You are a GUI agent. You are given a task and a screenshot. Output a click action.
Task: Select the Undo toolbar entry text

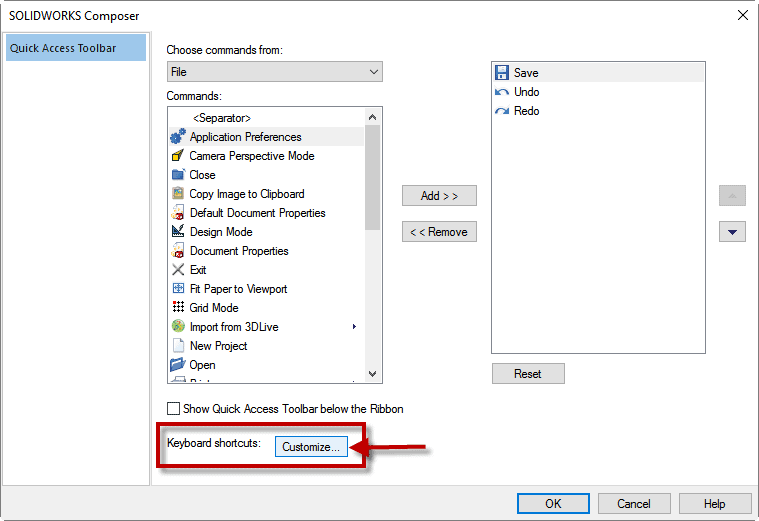(527, 92)
